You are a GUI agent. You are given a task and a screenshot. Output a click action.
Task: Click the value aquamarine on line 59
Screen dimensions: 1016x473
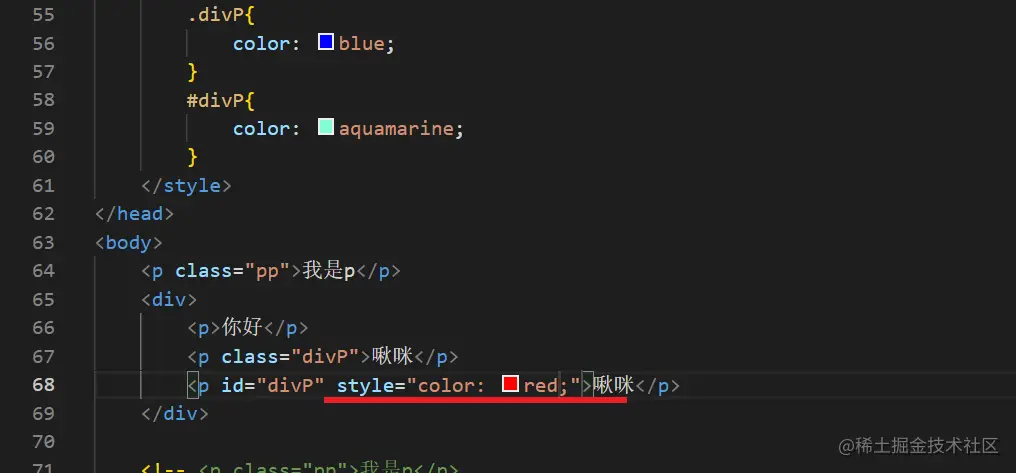tap(396, 129)
